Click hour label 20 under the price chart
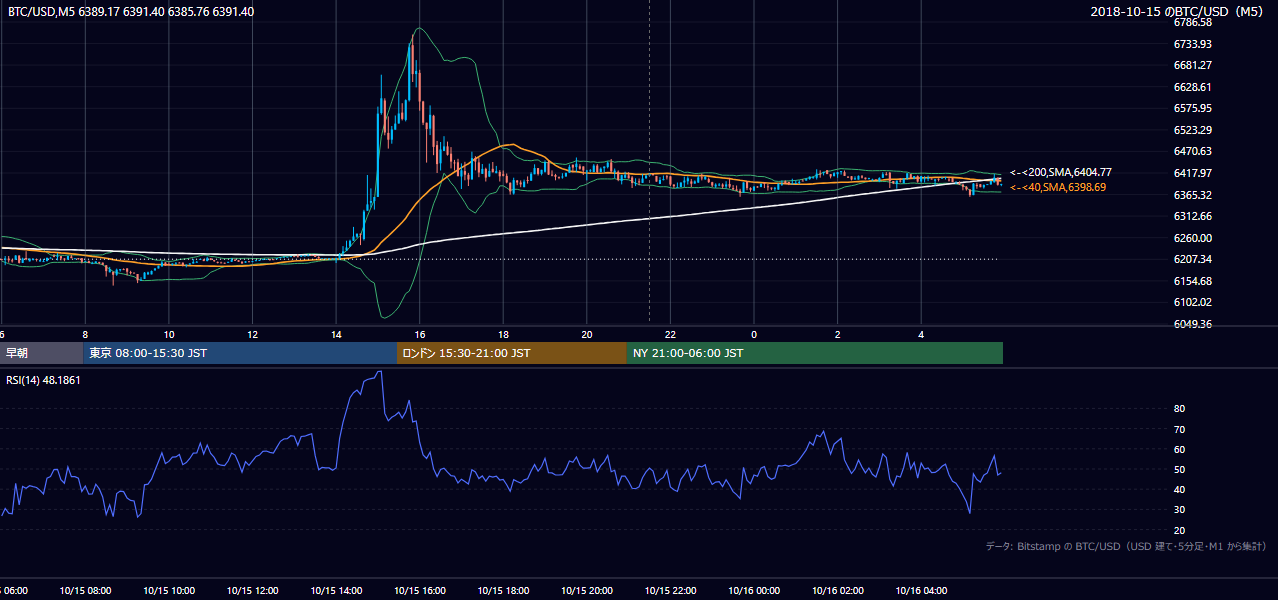This screenshot has width=1278, height=600. (x=587, y=334)
